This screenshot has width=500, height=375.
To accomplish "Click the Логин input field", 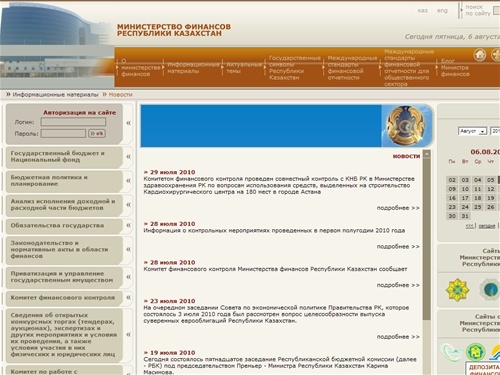I will 73,122.
